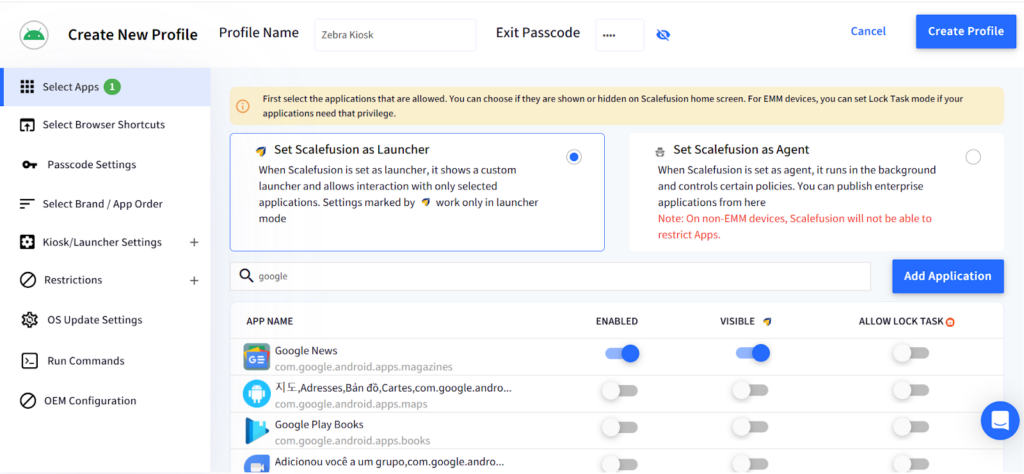The width and height of the screenshot is (1024, 474).
Task: Toggle exit passcode visibility eye icon
Action: pyautogui.click(x=663, y=35)
